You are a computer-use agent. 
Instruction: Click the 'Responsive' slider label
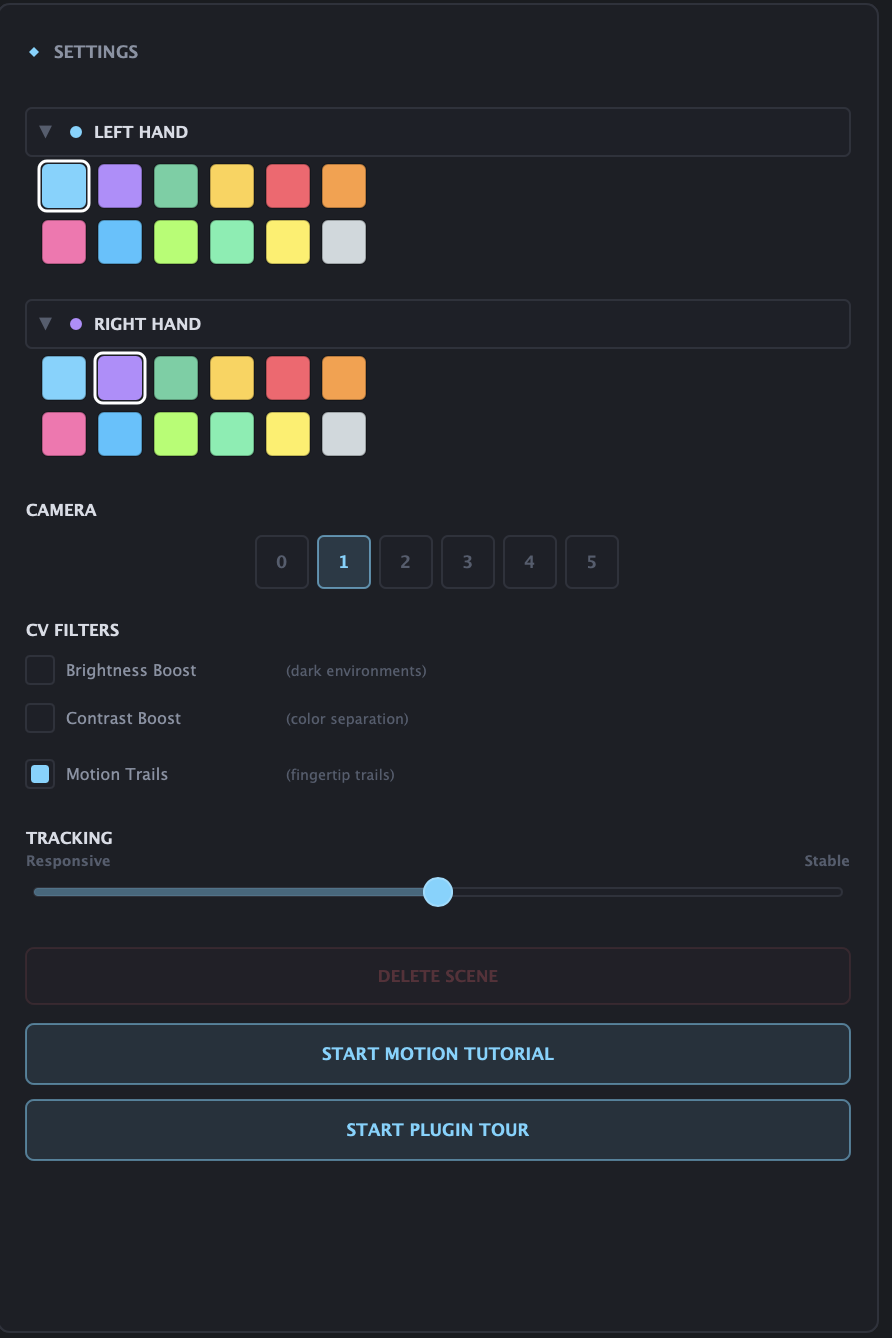tap(68, 861)
